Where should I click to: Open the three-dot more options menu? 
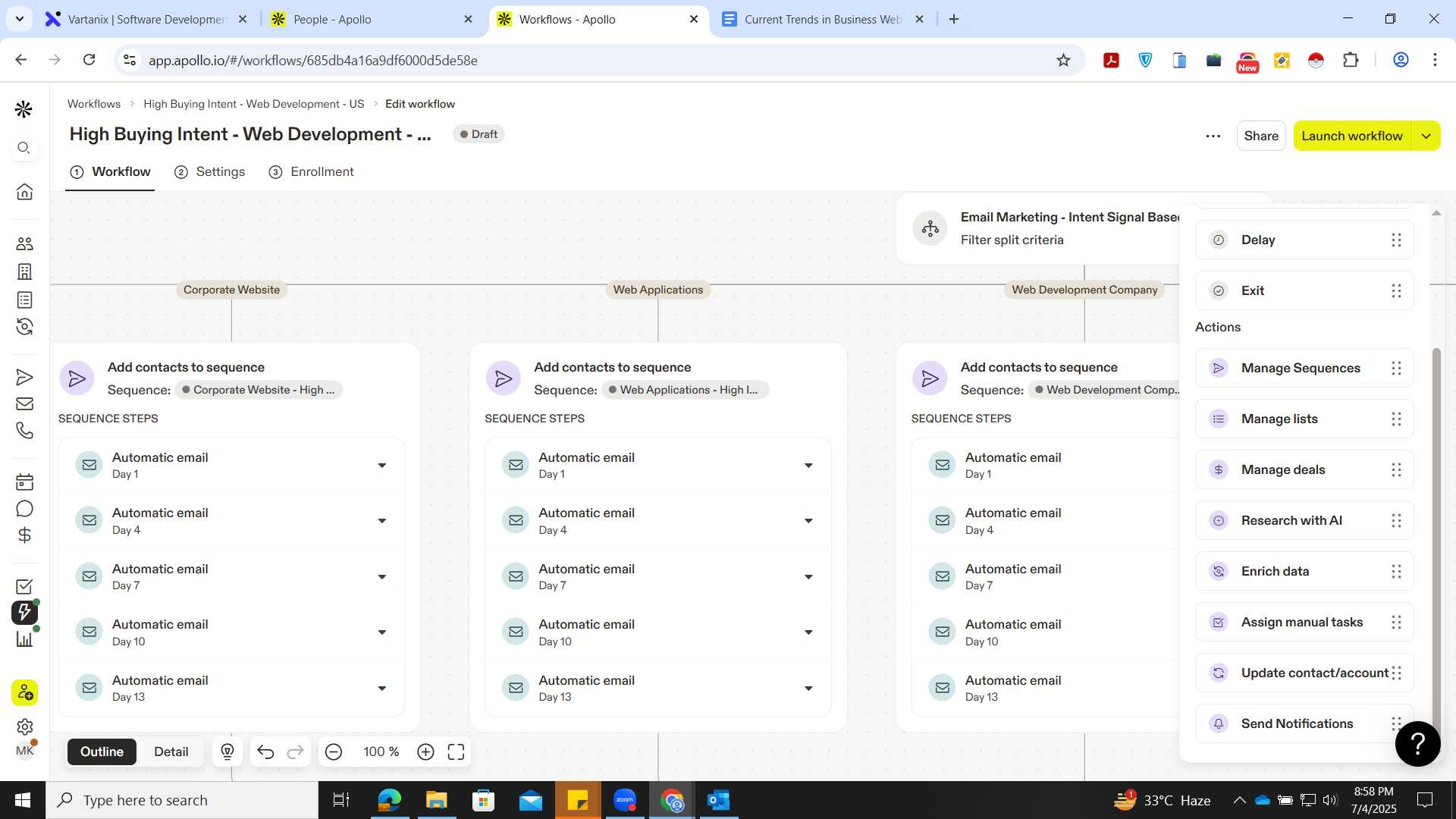coord(1213,136)
